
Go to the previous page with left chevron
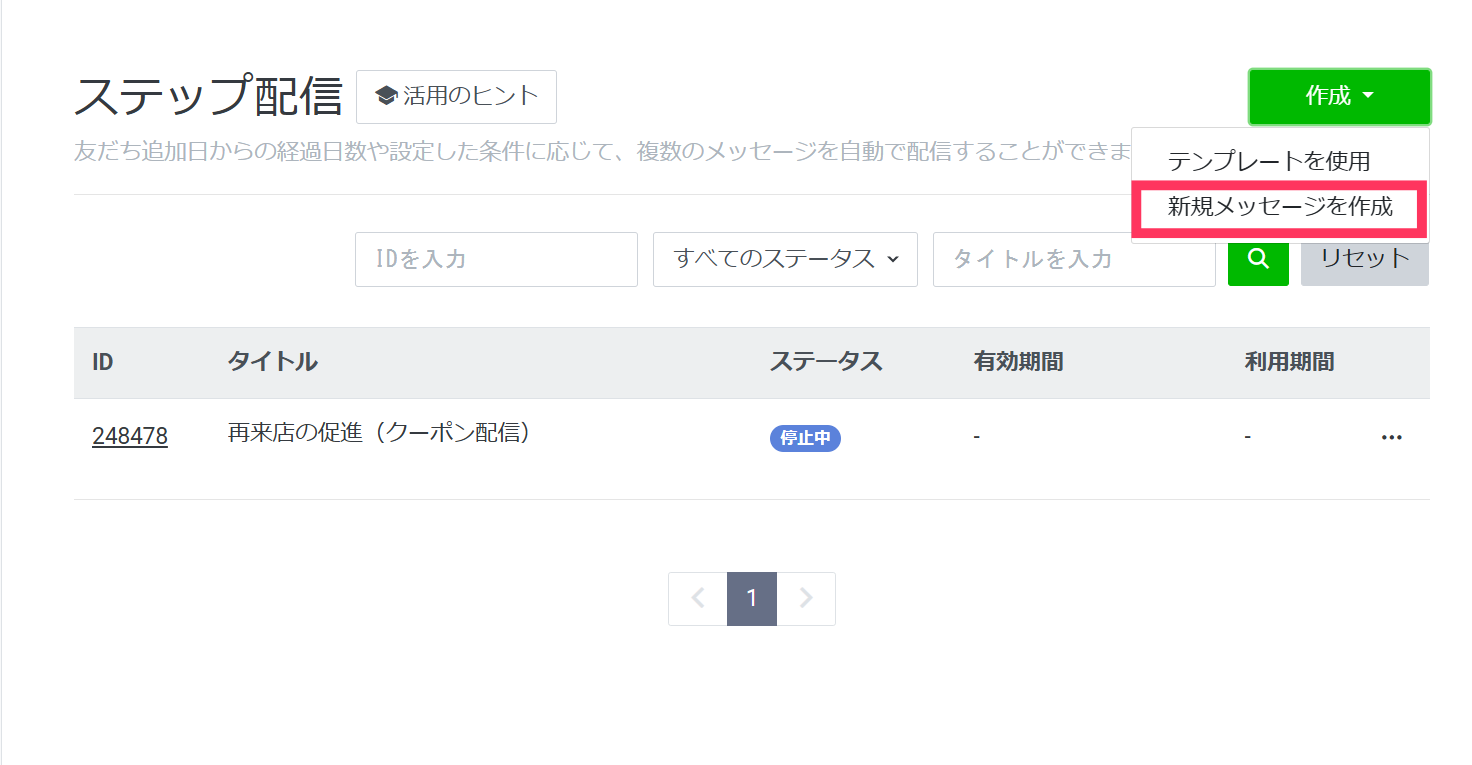(x=698, y=599)
